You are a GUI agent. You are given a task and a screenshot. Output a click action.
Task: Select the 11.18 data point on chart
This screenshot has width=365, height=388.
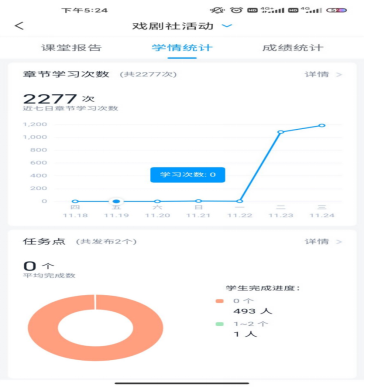[x=75, y=201]
